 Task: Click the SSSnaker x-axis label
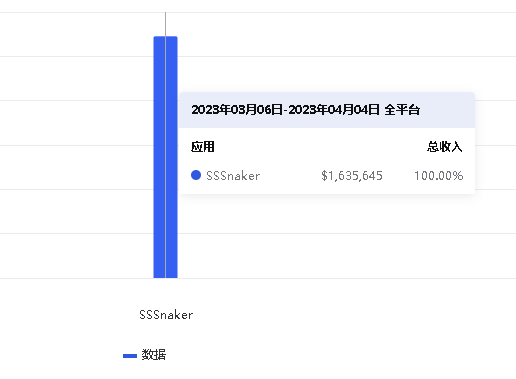(x=166, y=315)
